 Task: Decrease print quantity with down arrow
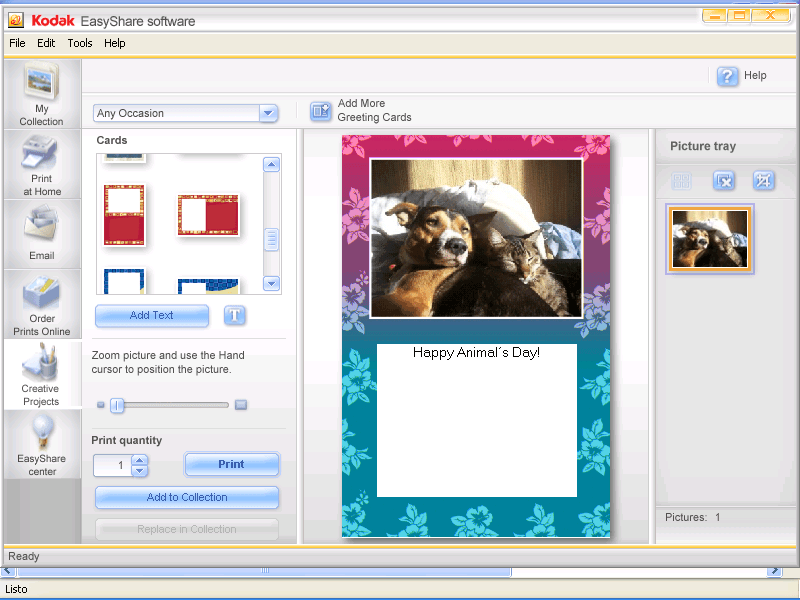click(x=140, y=471)
